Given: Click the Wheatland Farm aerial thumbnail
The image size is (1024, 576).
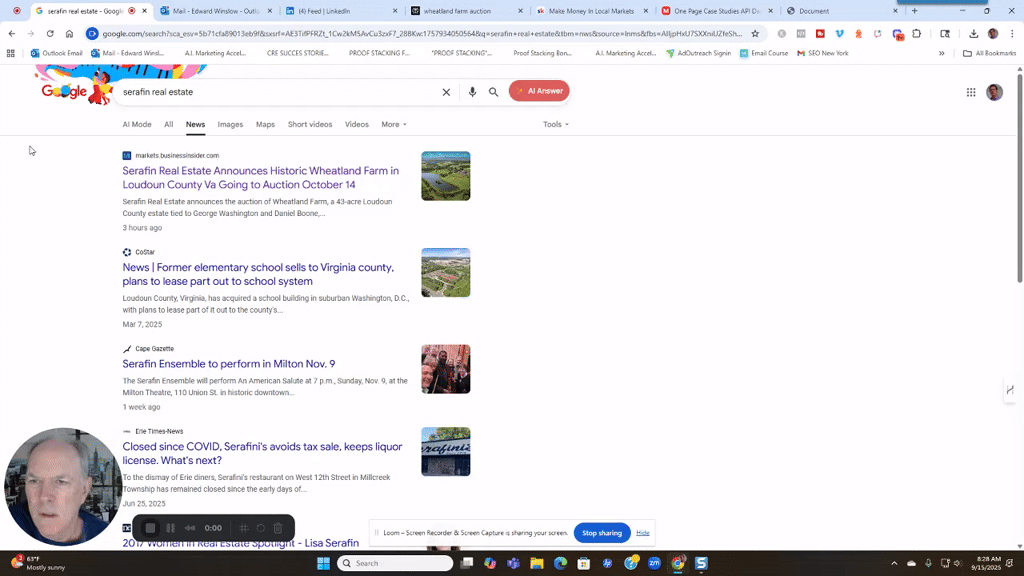Looking at the screenshot, I should click(445, 176).
